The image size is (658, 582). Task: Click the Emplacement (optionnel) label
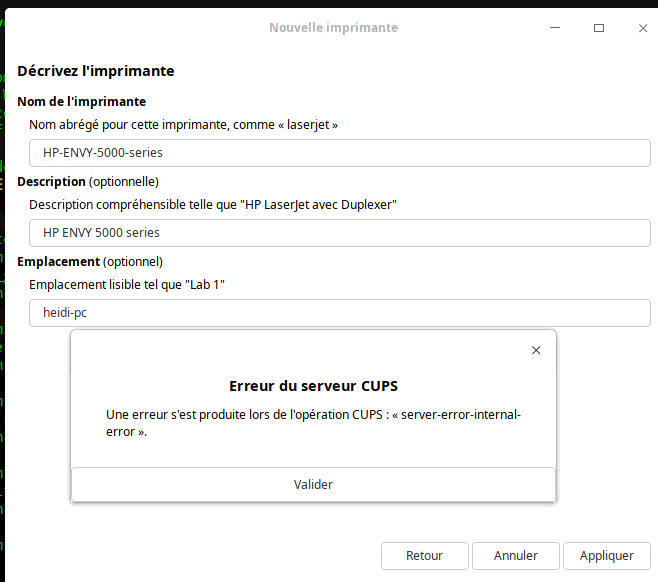tap(90, 261)
